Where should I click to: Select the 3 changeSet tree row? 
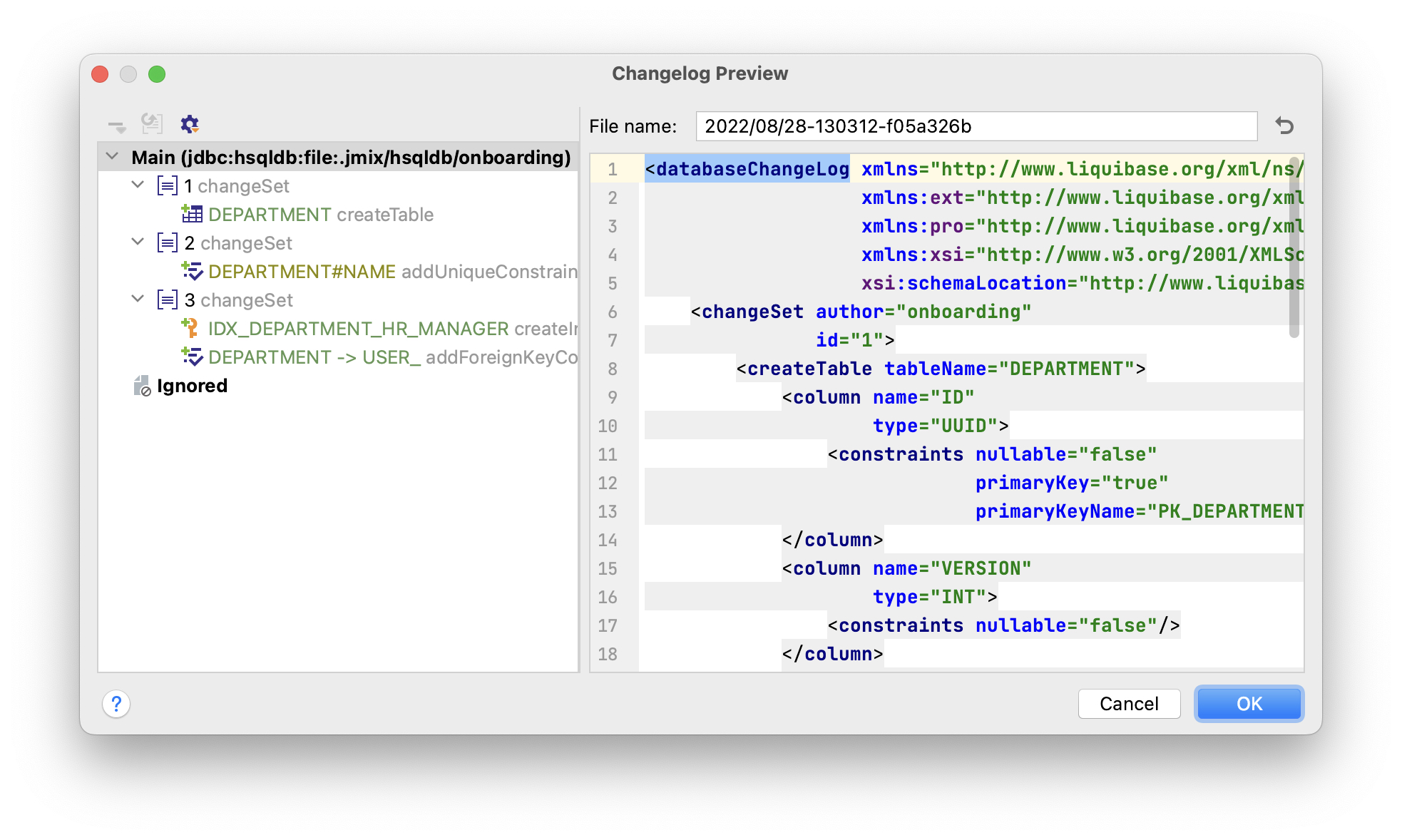point(338,300)
